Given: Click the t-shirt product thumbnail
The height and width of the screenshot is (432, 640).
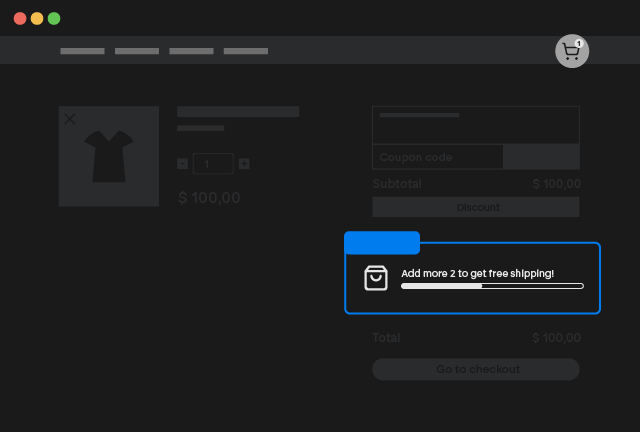Looking at the screenshot, I should point(108,157).
